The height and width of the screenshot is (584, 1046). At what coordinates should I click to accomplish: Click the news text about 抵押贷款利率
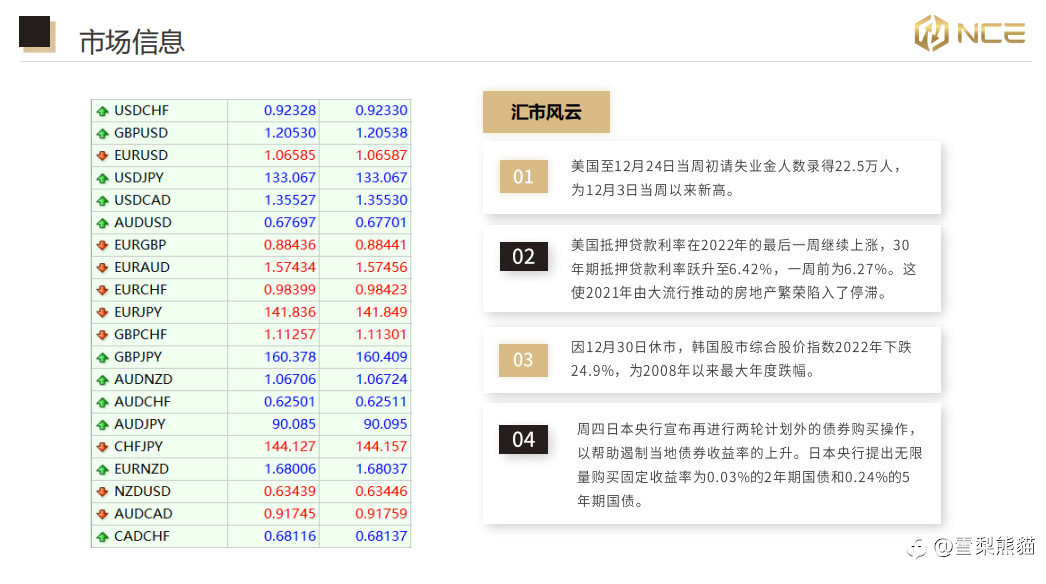[x=744, y=269]
